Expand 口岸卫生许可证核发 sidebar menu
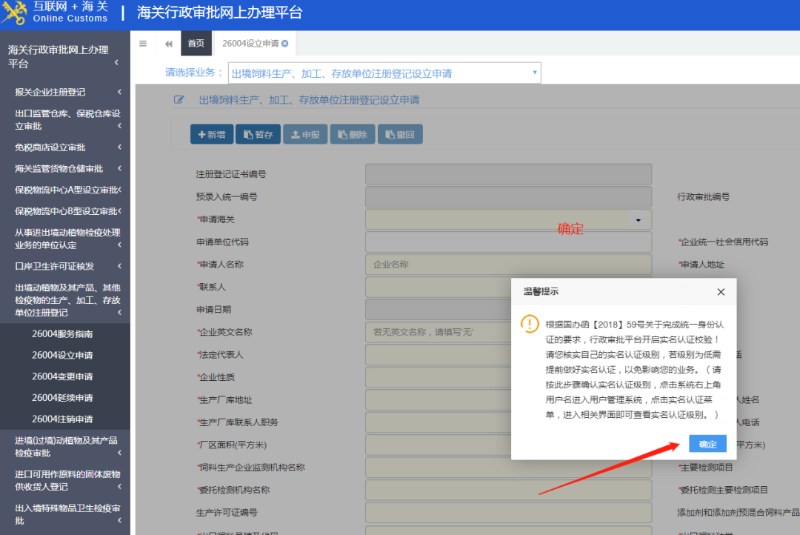 pos(65,266)
